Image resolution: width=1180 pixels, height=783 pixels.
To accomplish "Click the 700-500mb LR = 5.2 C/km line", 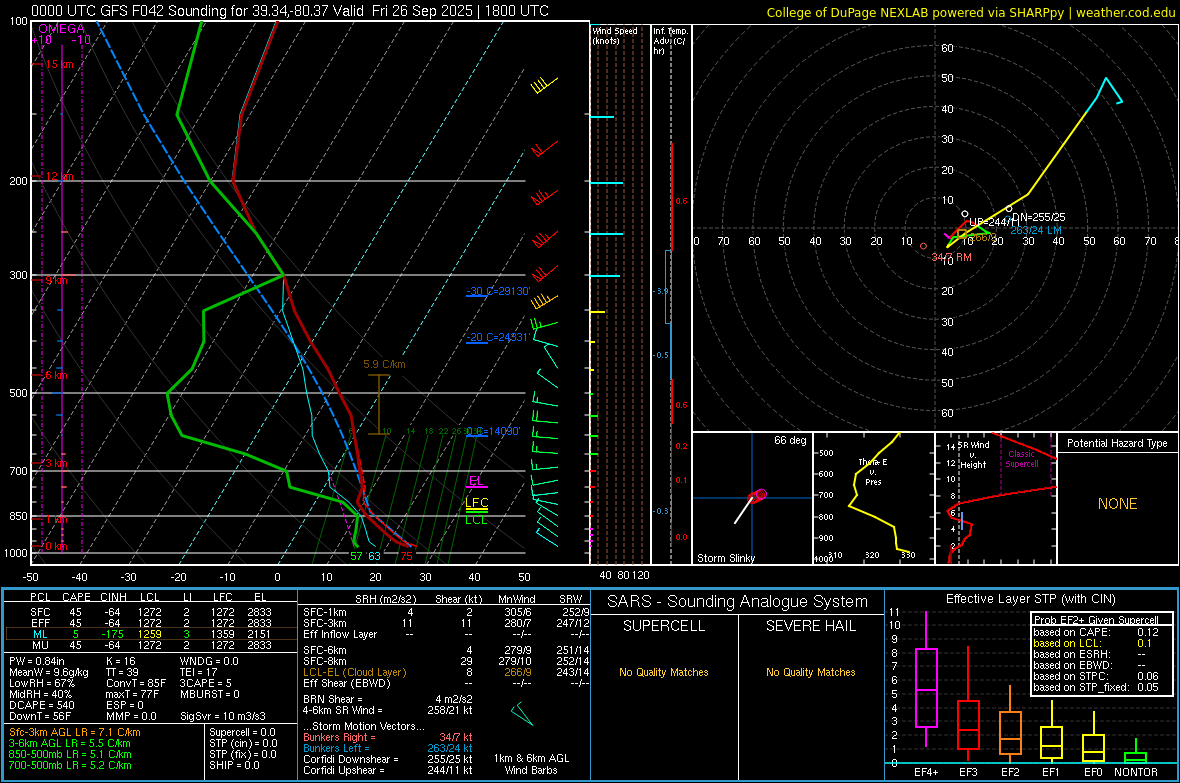I will [70, 765].
